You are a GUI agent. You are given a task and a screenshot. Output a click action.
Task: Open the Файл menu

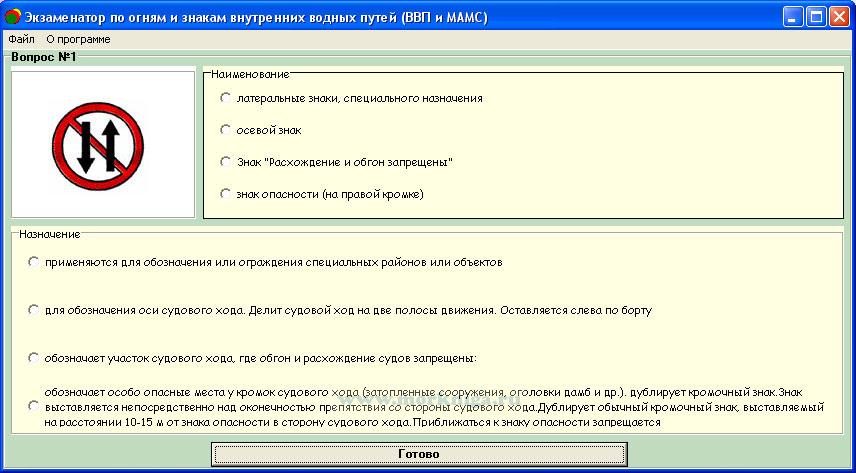tap(21, 39)
